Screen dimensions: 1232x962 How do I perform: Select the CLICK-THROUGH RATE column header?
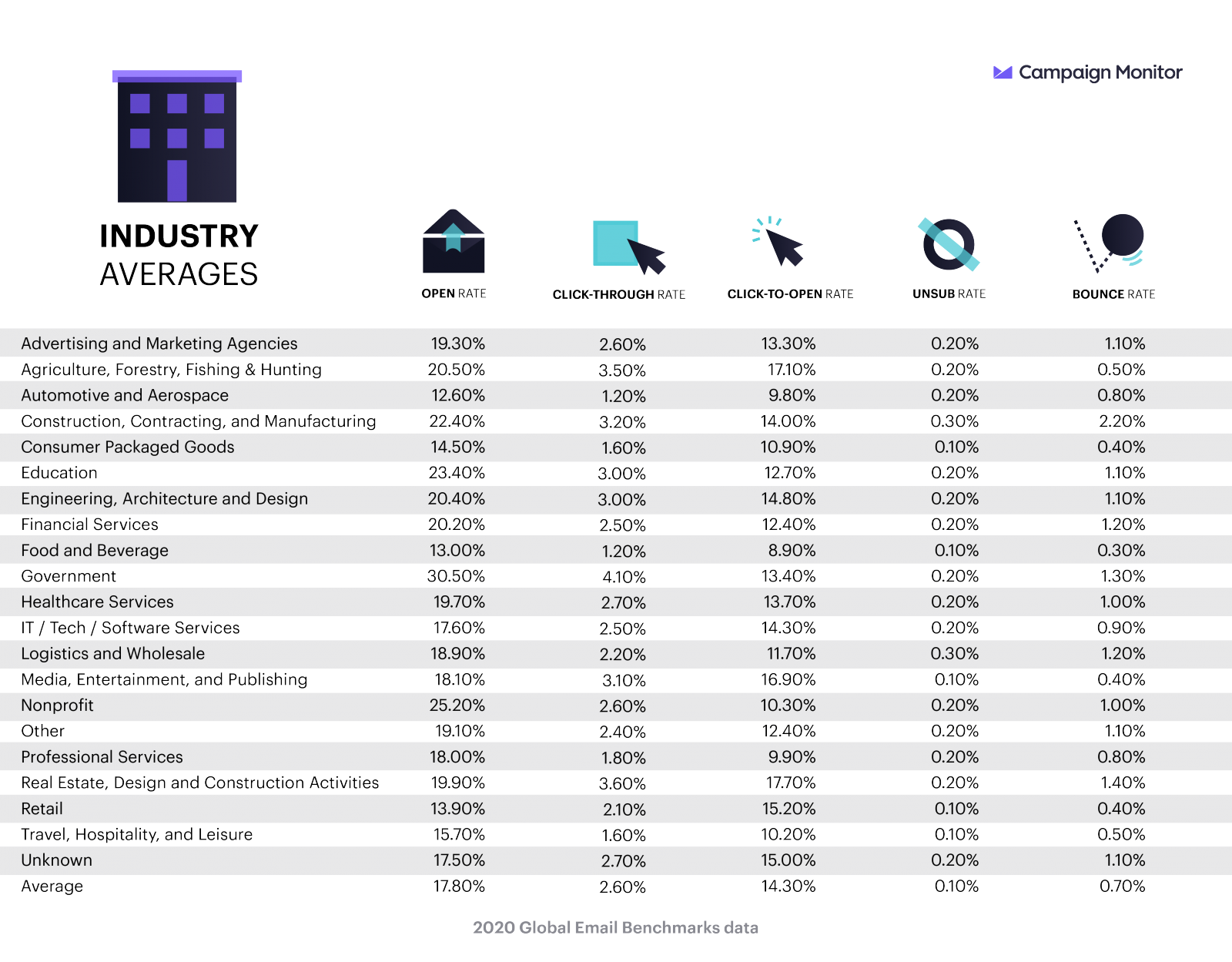click(619, 294)
